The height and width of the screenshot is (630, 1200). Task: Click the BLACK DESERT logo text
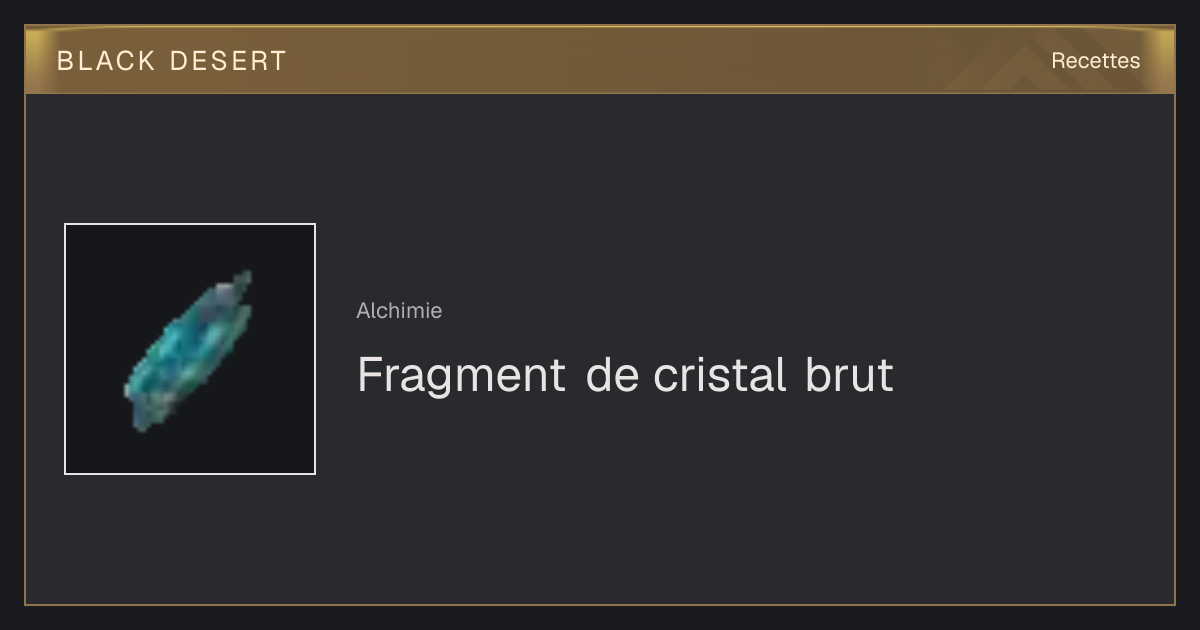[172, 61]
